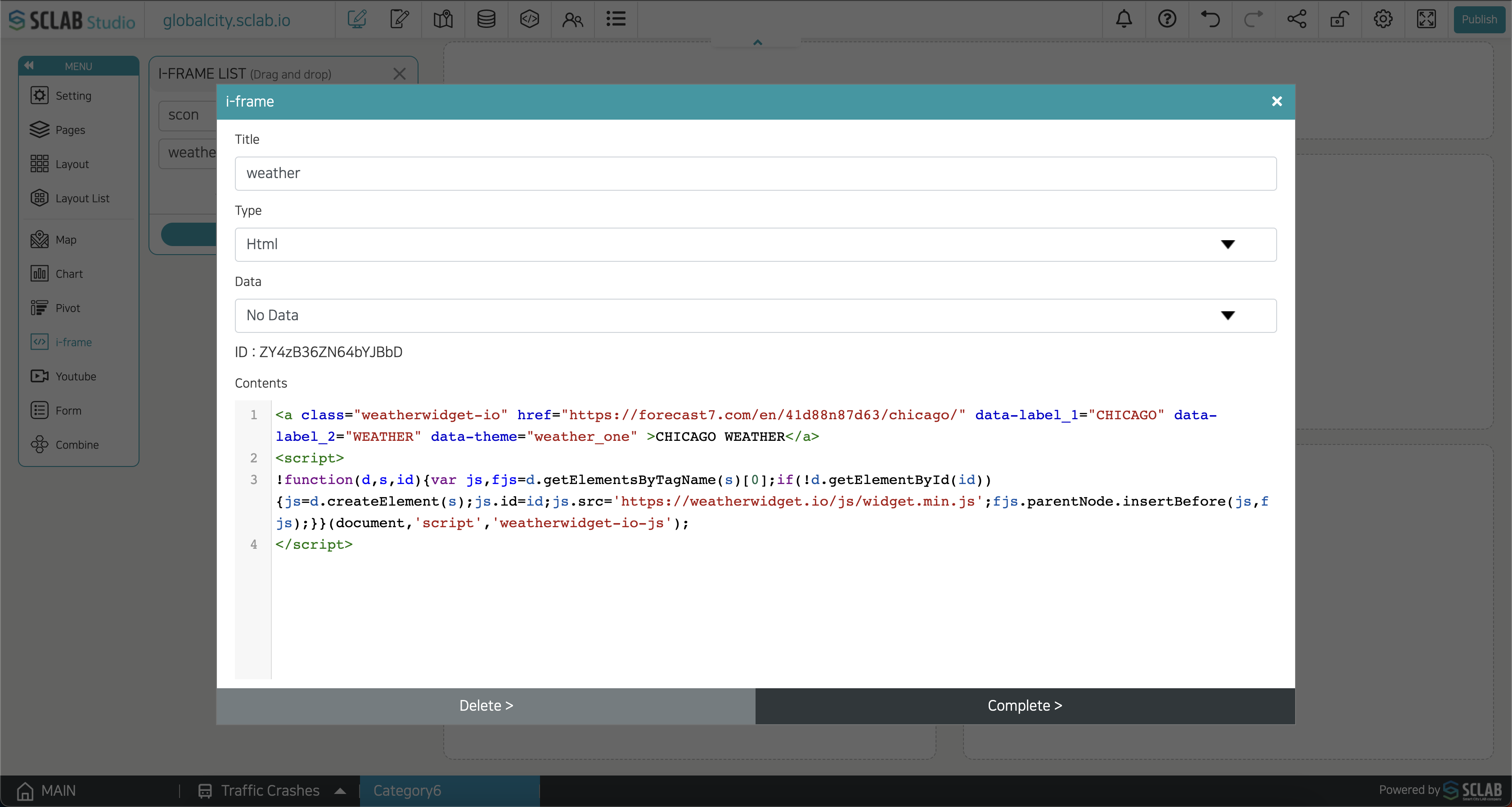Go to MAIN in the bottom bar
Viewport: 1512px width, 807px height.
click(46, 790)
